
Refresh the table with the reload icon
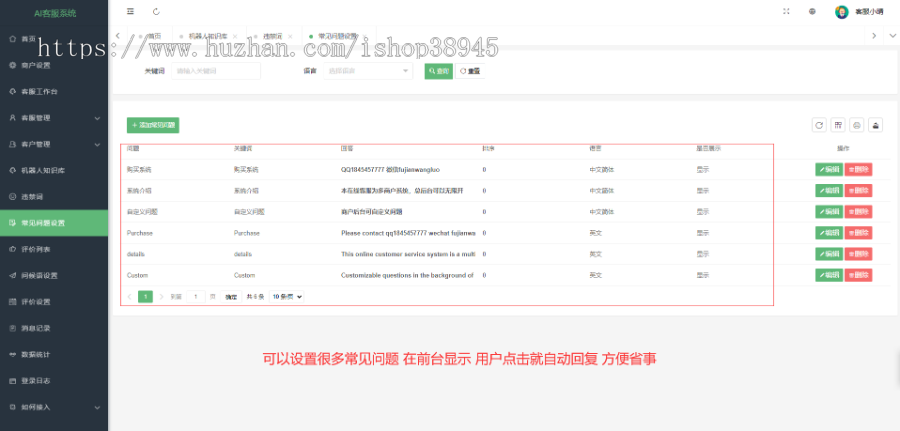coord(819,125)
